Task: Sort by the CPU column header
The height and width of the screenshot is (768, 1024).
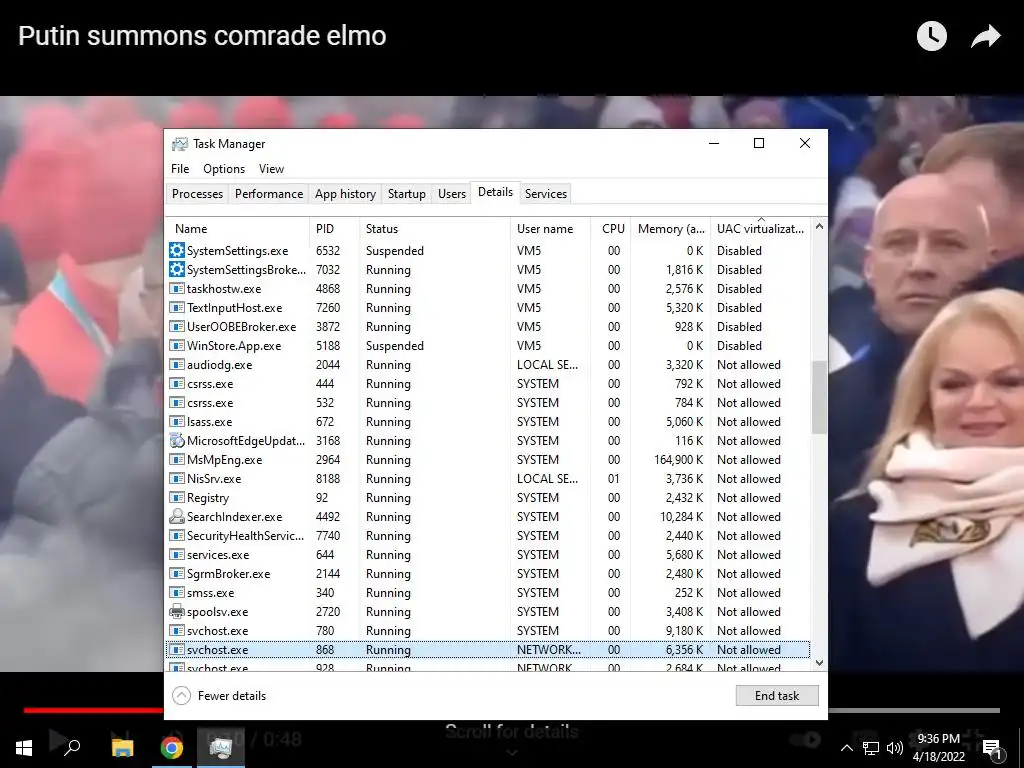Action: pyautogui.click(x=612, y=229)
